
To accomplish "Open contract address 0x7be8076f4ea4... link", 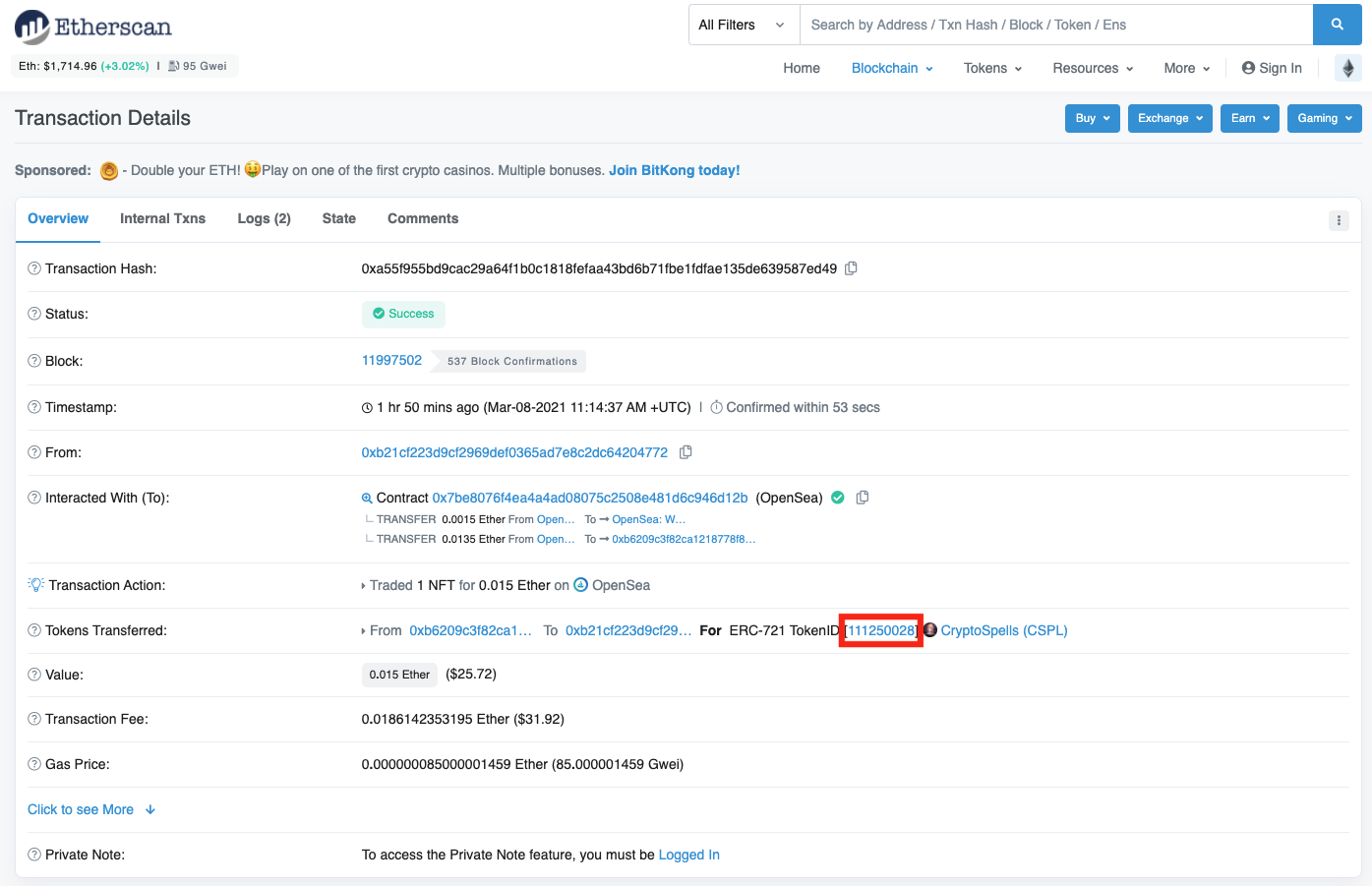I will tap(590, 498).
